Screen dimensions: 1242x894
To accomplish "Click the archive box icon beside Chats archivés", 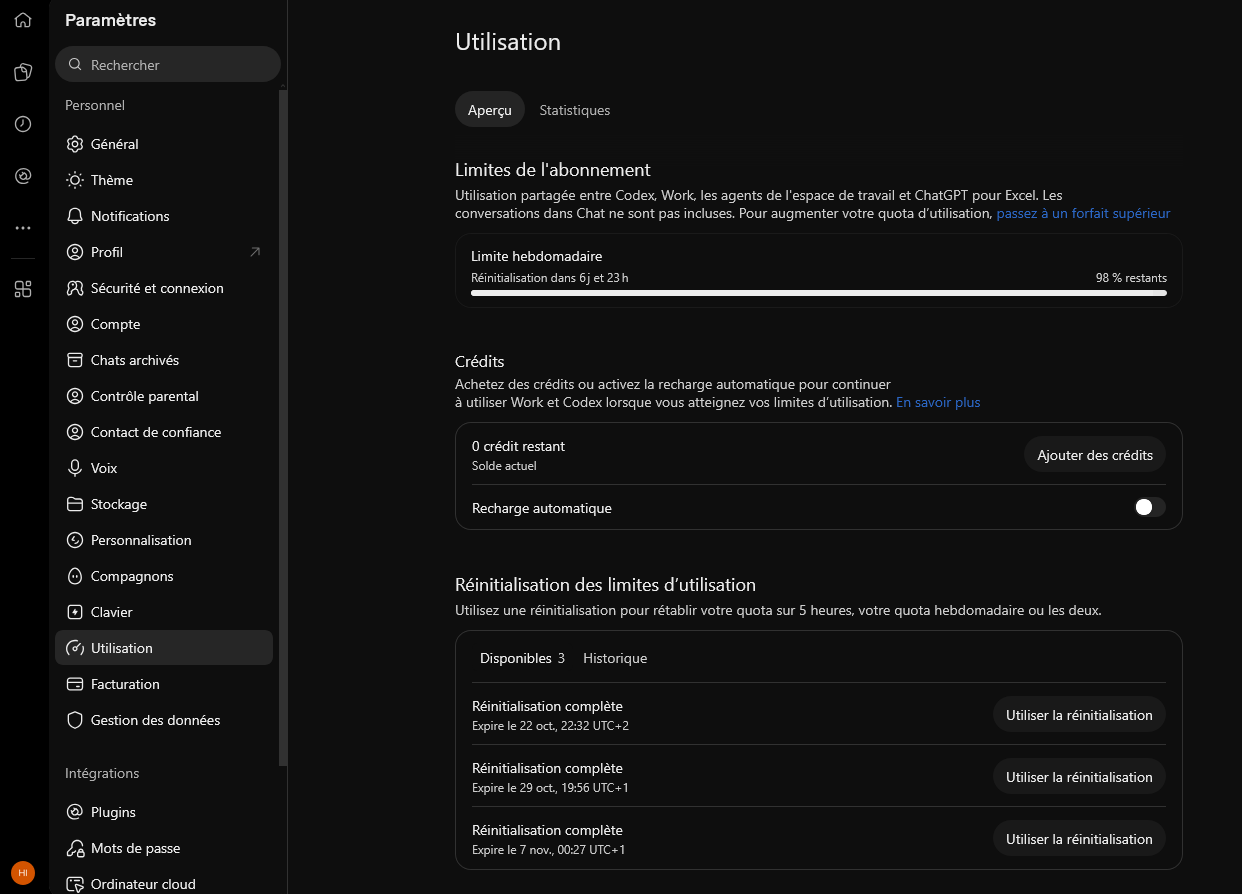I will (x=75, y=360).
